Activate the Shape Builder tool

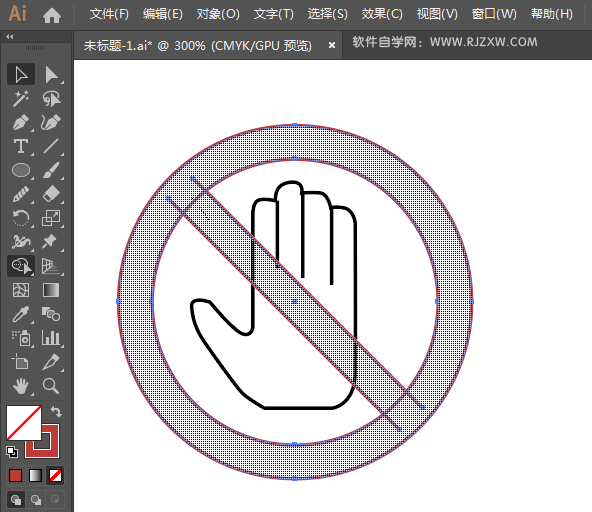21,266
